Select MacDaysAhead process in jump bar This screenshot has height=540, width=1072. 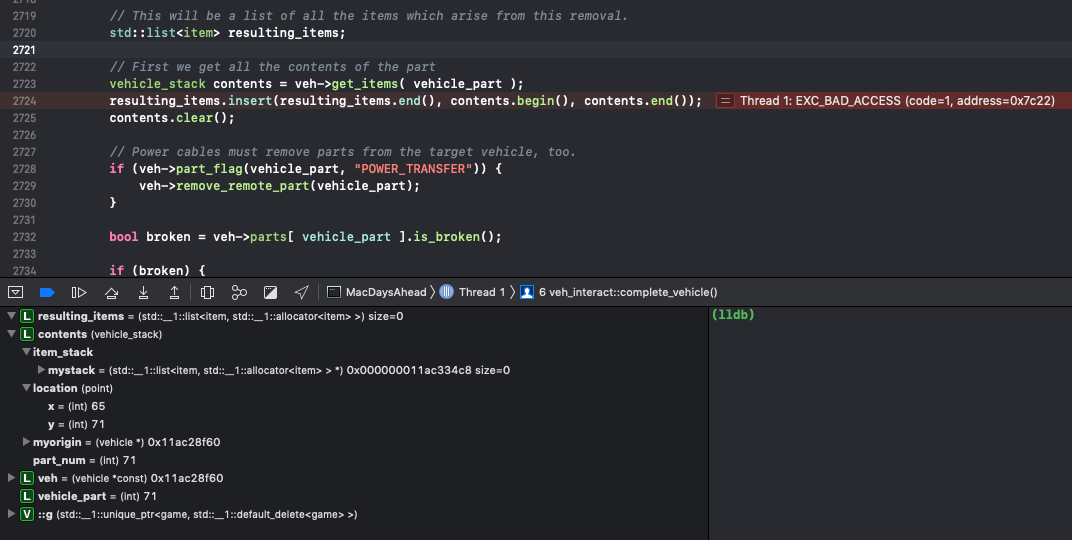(x=377, y=293)
